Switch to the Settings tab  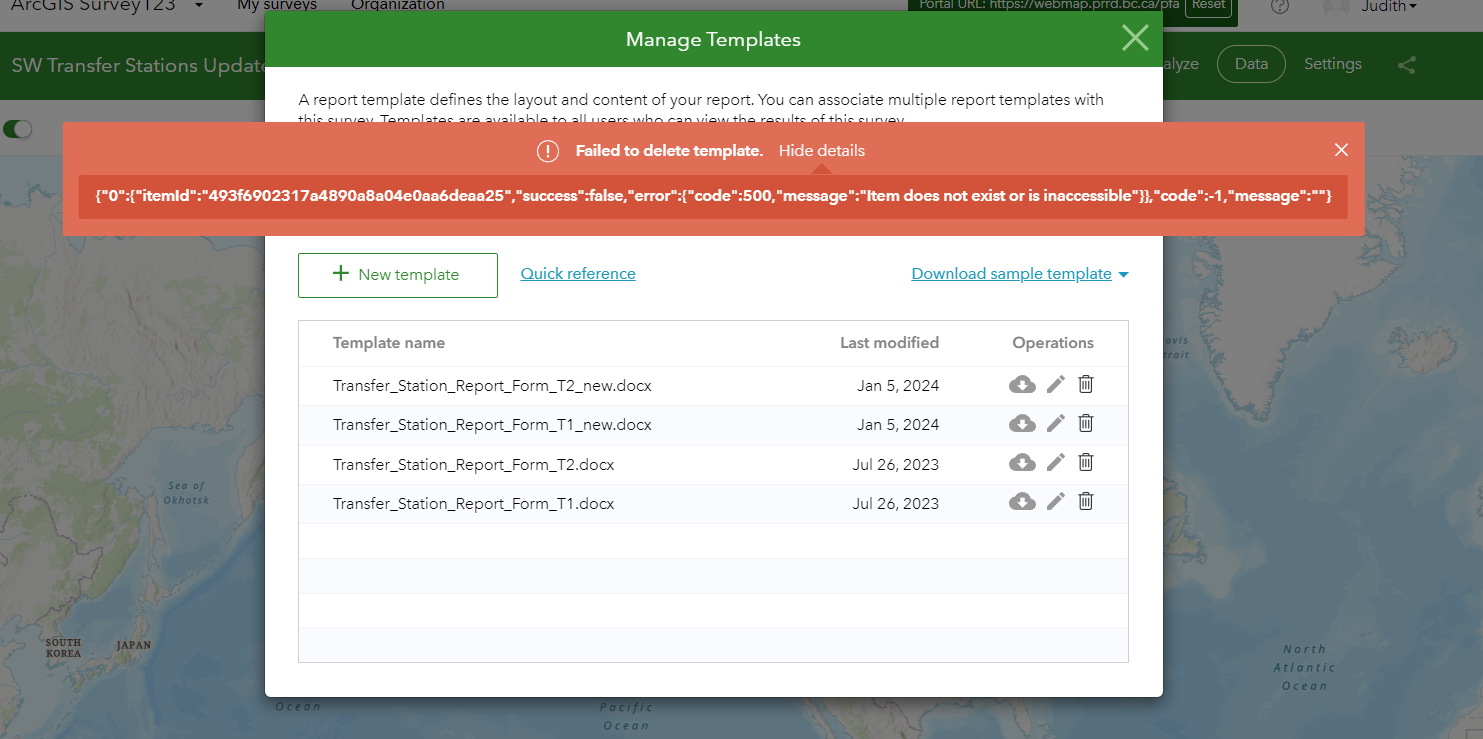[x=1333, y=63]
